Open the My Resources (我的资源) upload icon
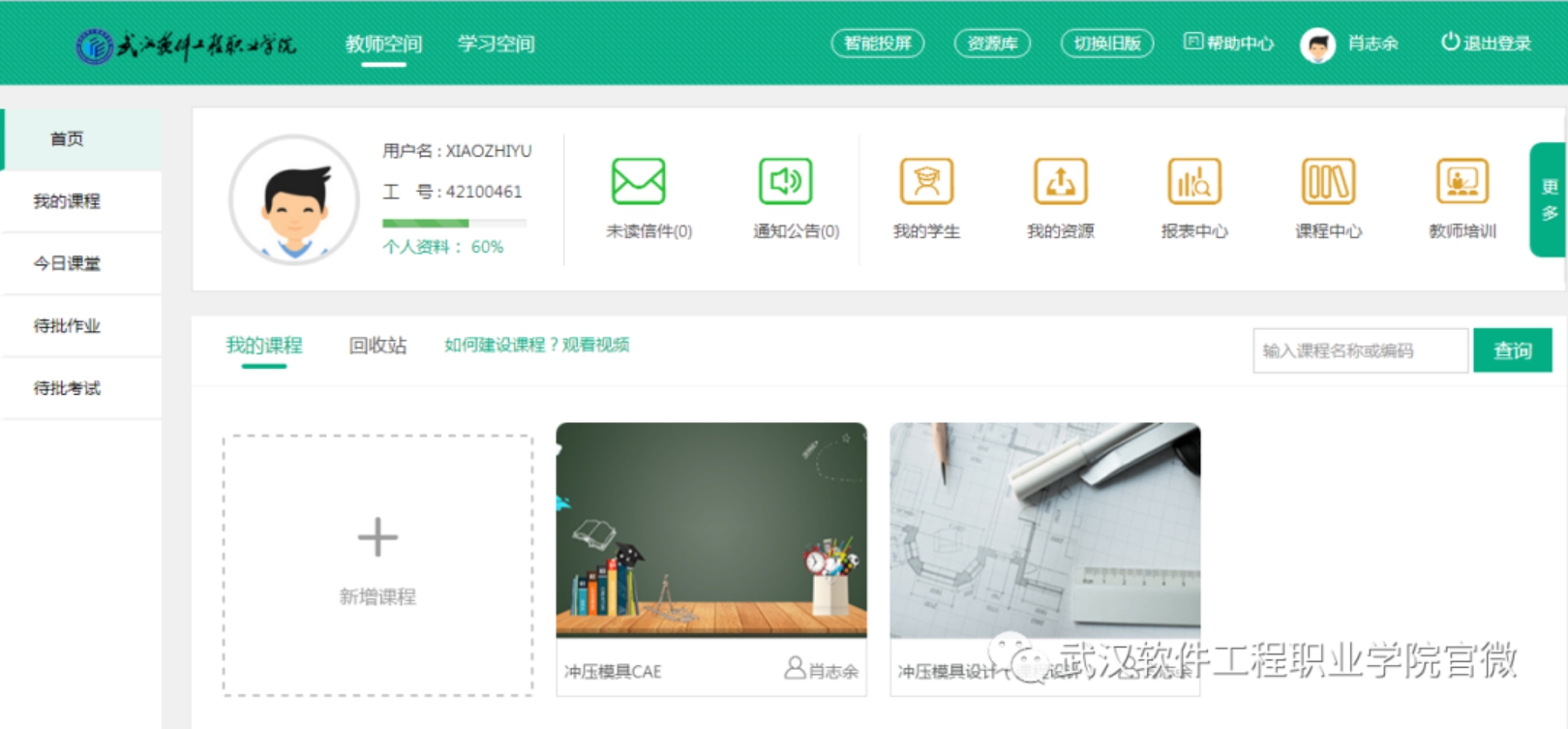 pyautogui.click(x=1060, y=181)
